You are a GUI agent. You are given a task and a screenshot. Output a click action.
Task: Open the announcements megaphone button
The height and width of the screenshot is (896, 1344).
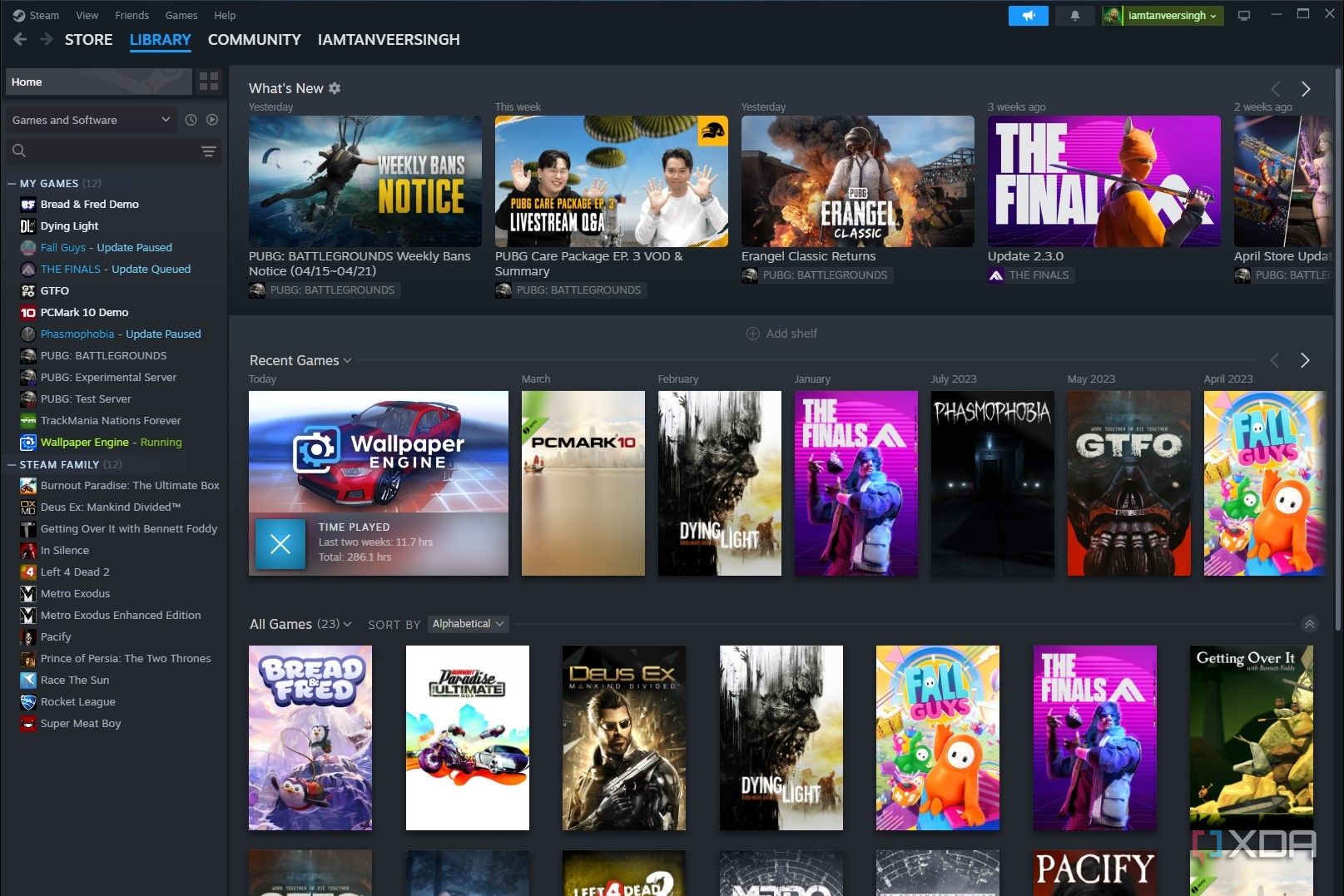pos(1029,16)
